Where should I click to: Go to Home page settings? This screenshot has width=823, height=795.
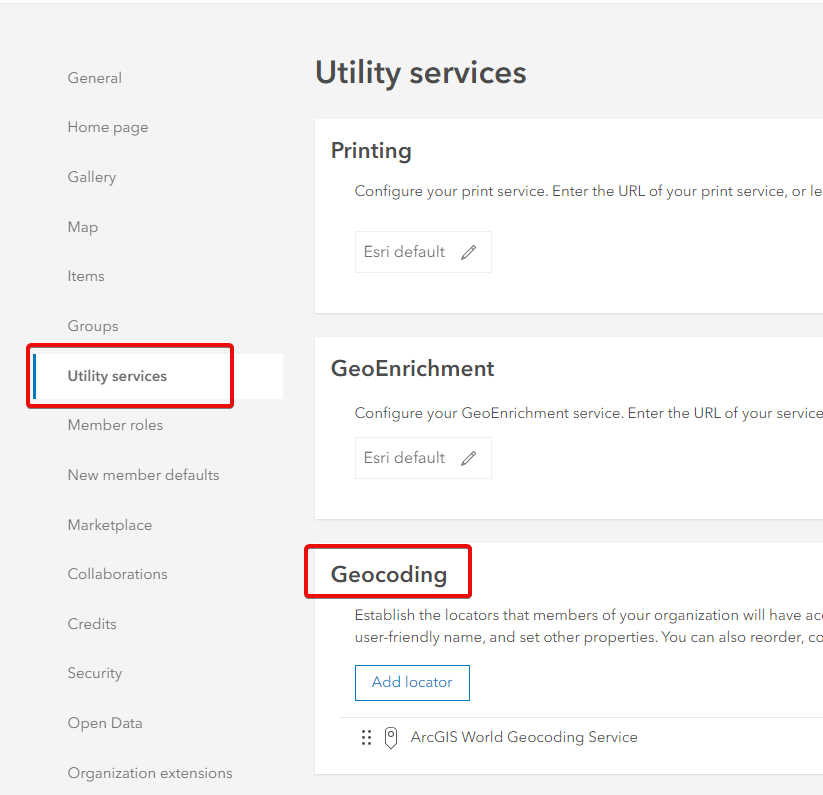tap(108, 128)
